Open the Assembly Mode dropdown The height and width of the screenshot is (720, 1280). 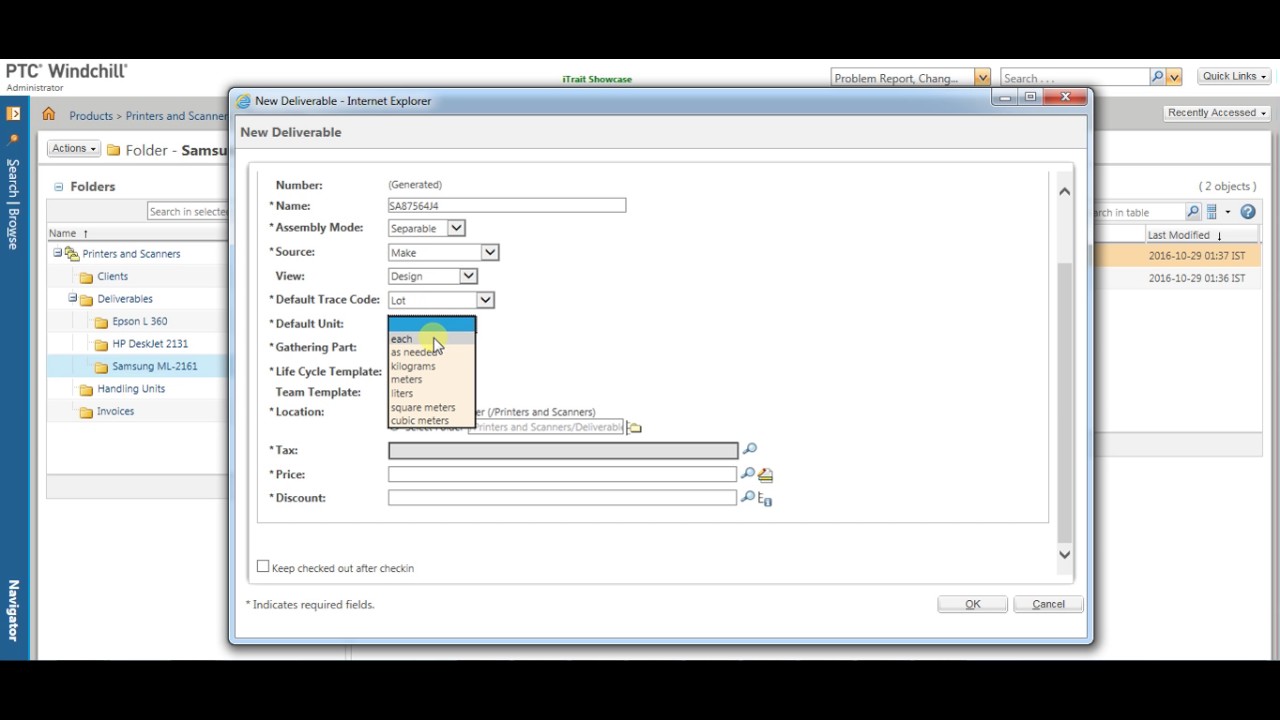(456, 228)
